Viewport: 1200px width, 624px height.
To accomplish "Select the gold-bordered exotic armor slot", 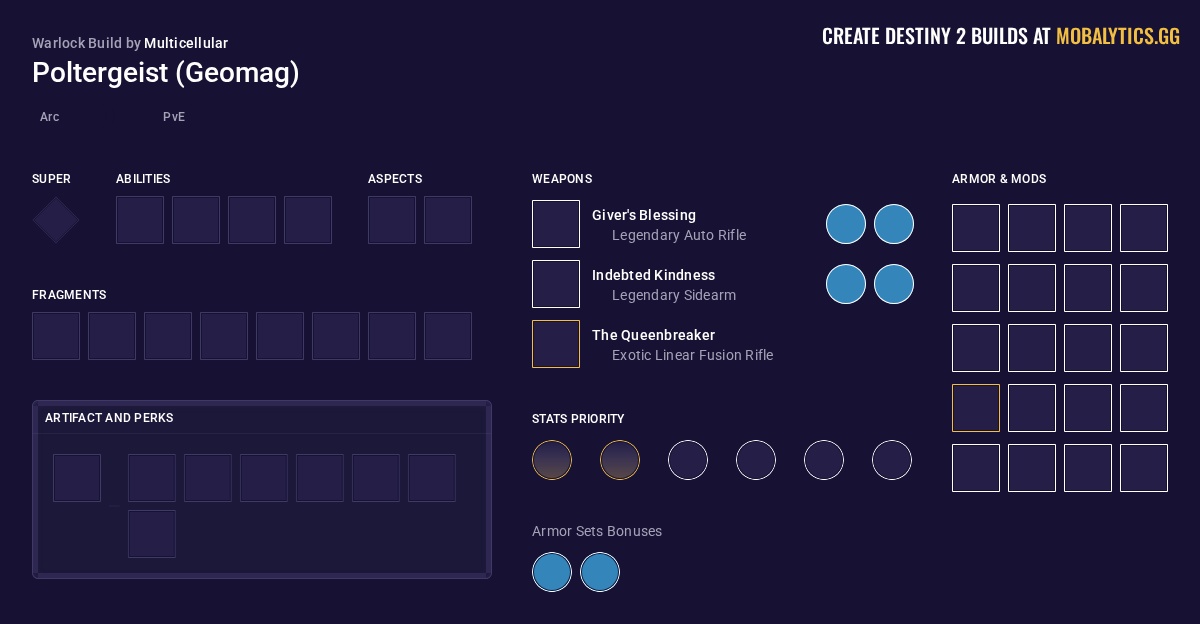I will tap(976, 408).
